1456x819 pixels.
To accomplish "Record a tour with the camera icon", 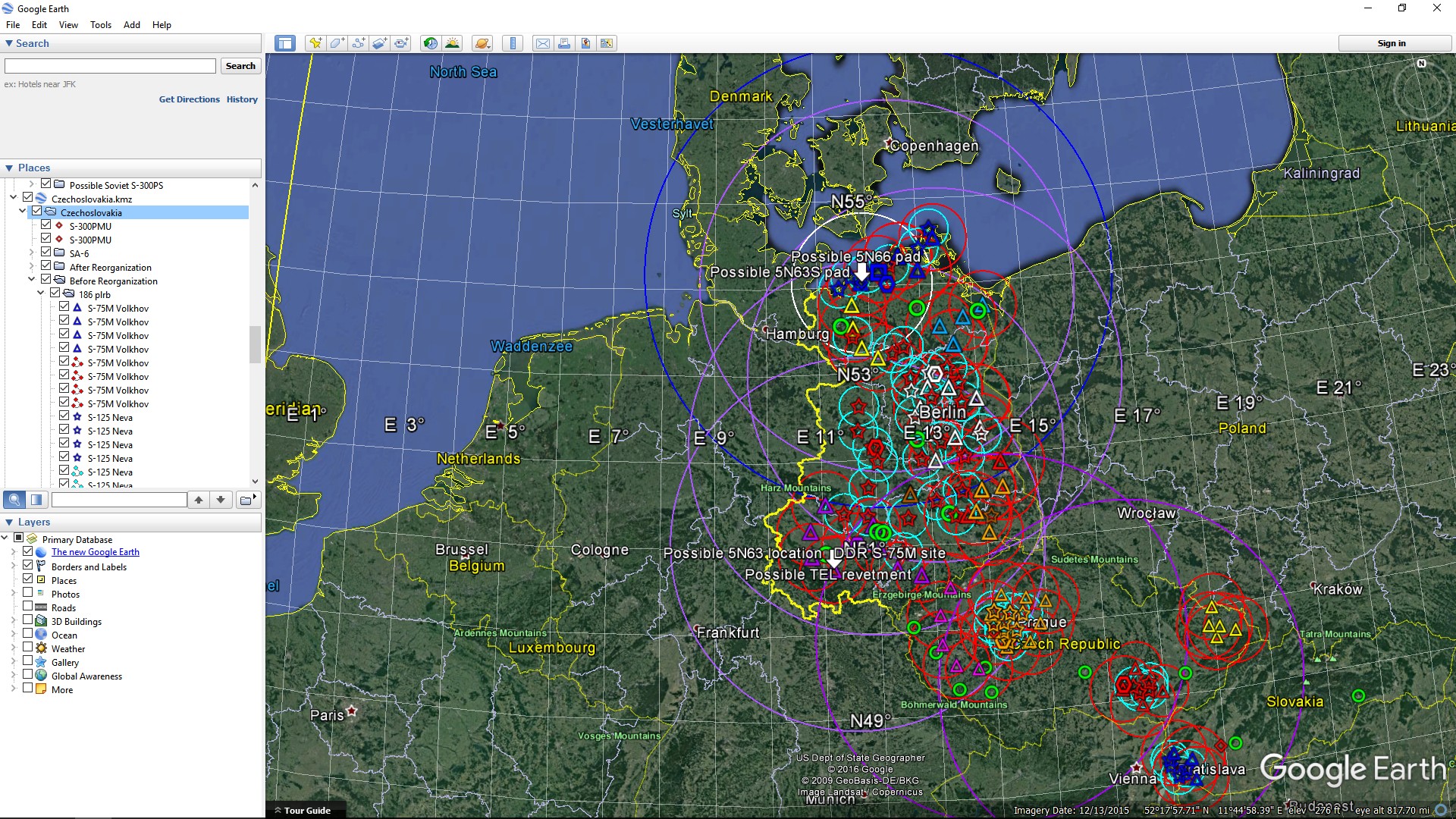I will tap(401, 43).
